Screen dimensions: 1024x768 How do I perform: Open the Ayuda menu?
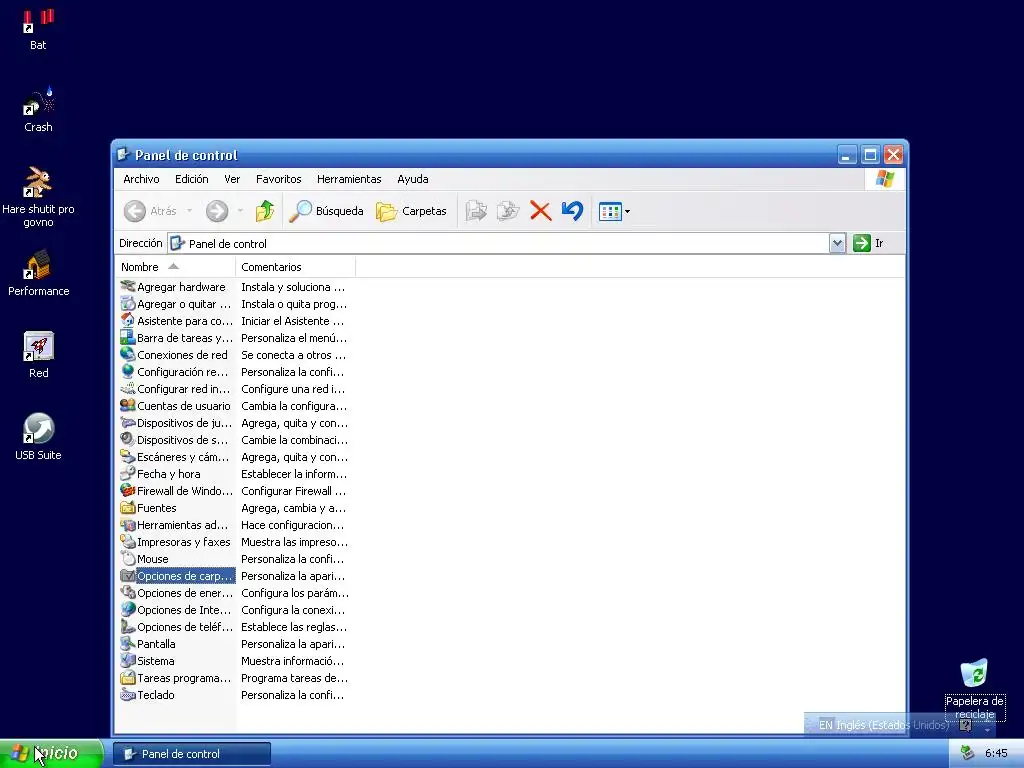point(413,179)
